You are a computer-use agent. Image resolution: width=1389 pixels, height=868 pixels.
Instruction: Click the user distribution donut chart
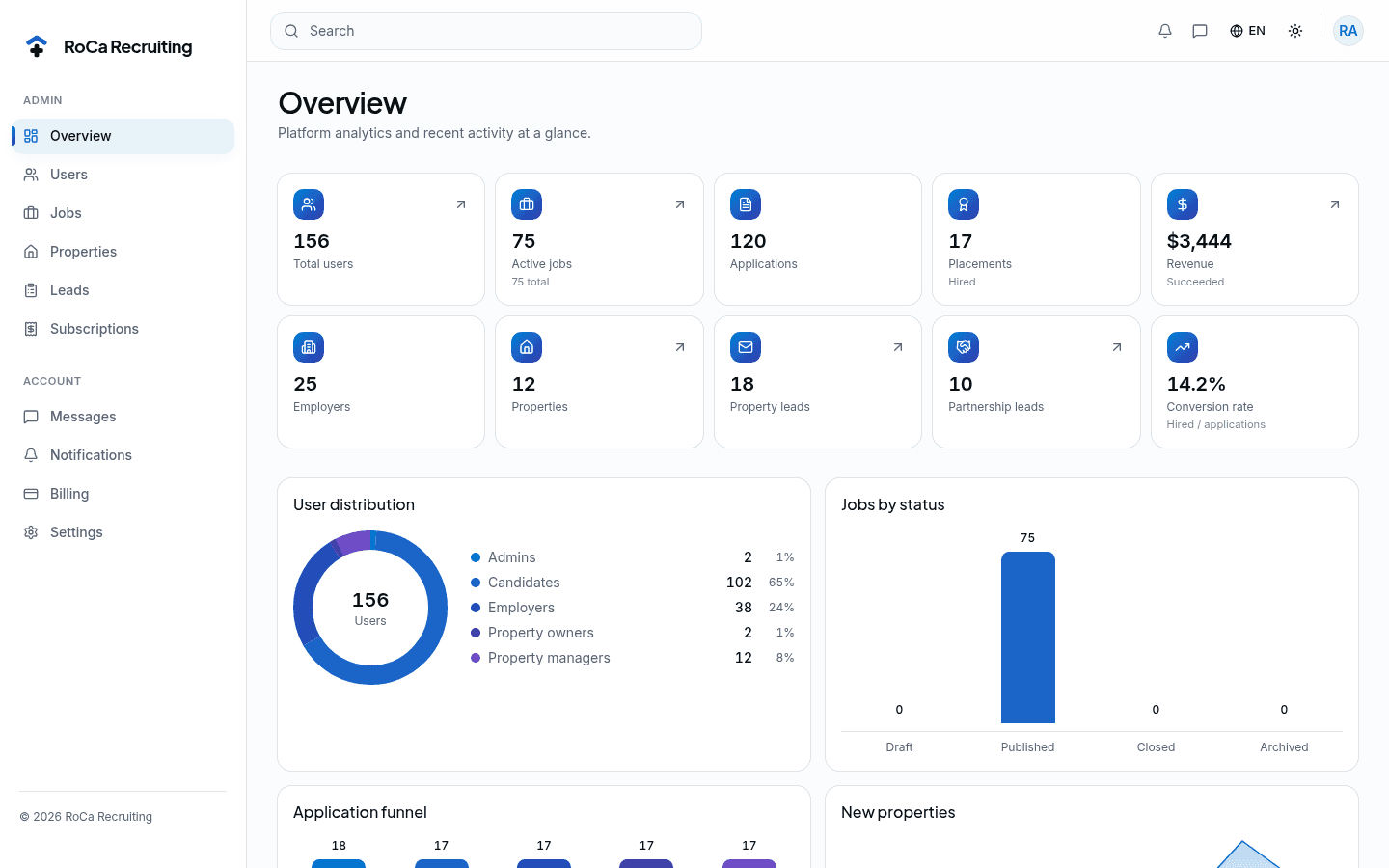click(x=370, y=608)
